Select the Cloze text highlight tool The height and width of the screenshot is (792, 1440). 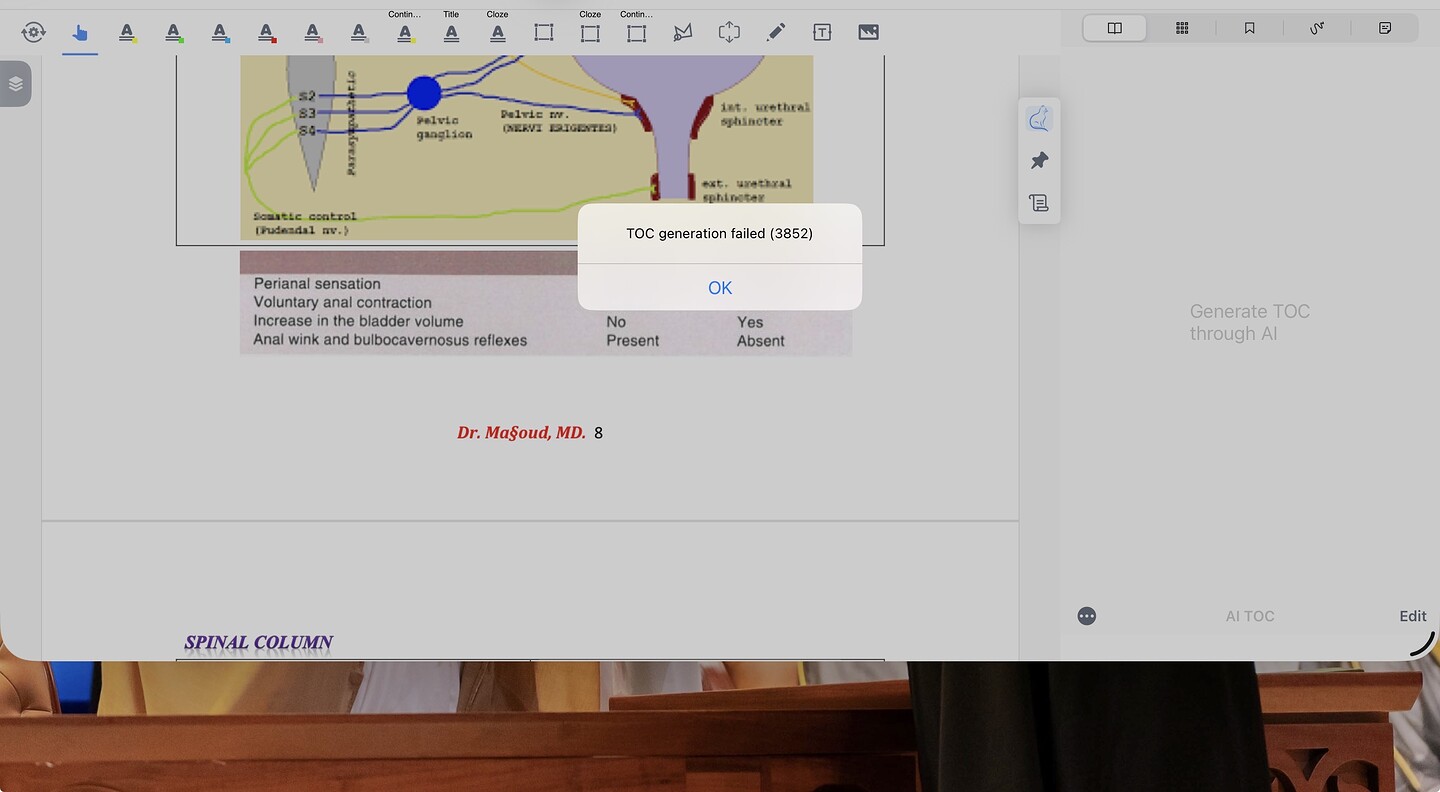(x=497, y=33)
